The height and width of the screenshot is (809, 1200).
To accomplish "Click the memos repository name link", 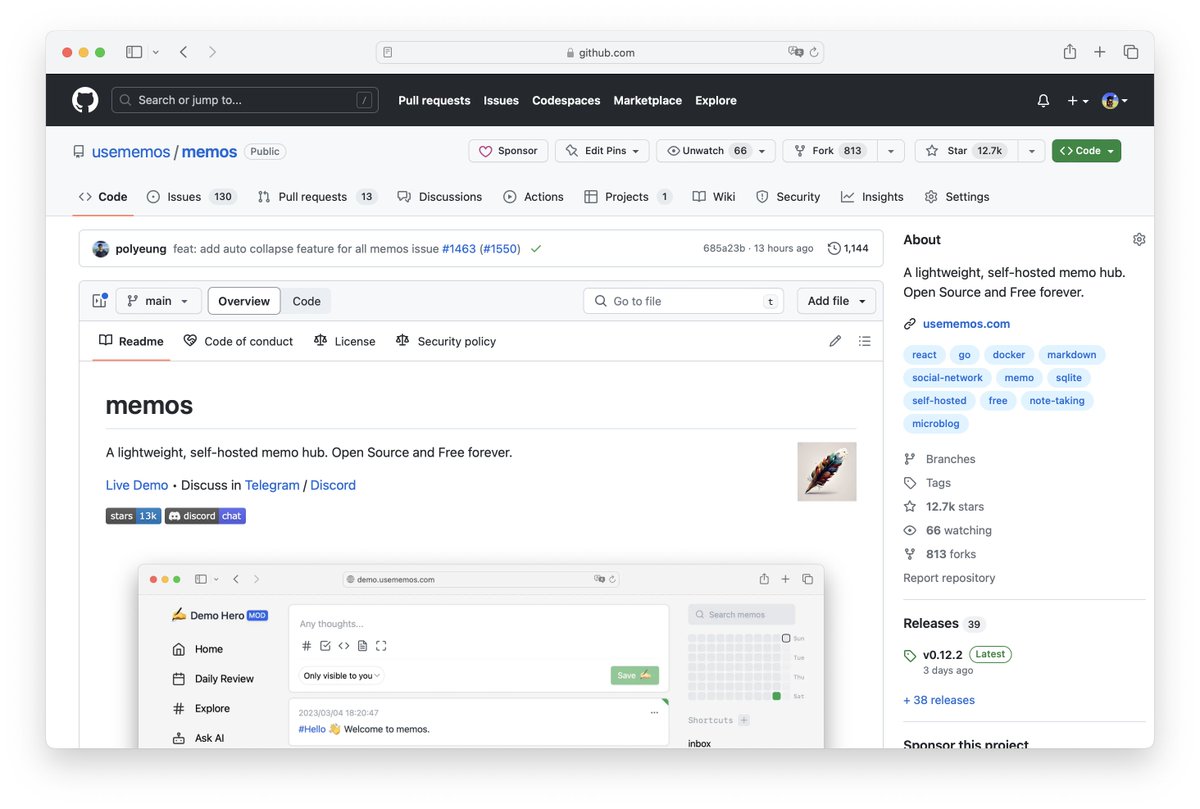I will [209, 152].
